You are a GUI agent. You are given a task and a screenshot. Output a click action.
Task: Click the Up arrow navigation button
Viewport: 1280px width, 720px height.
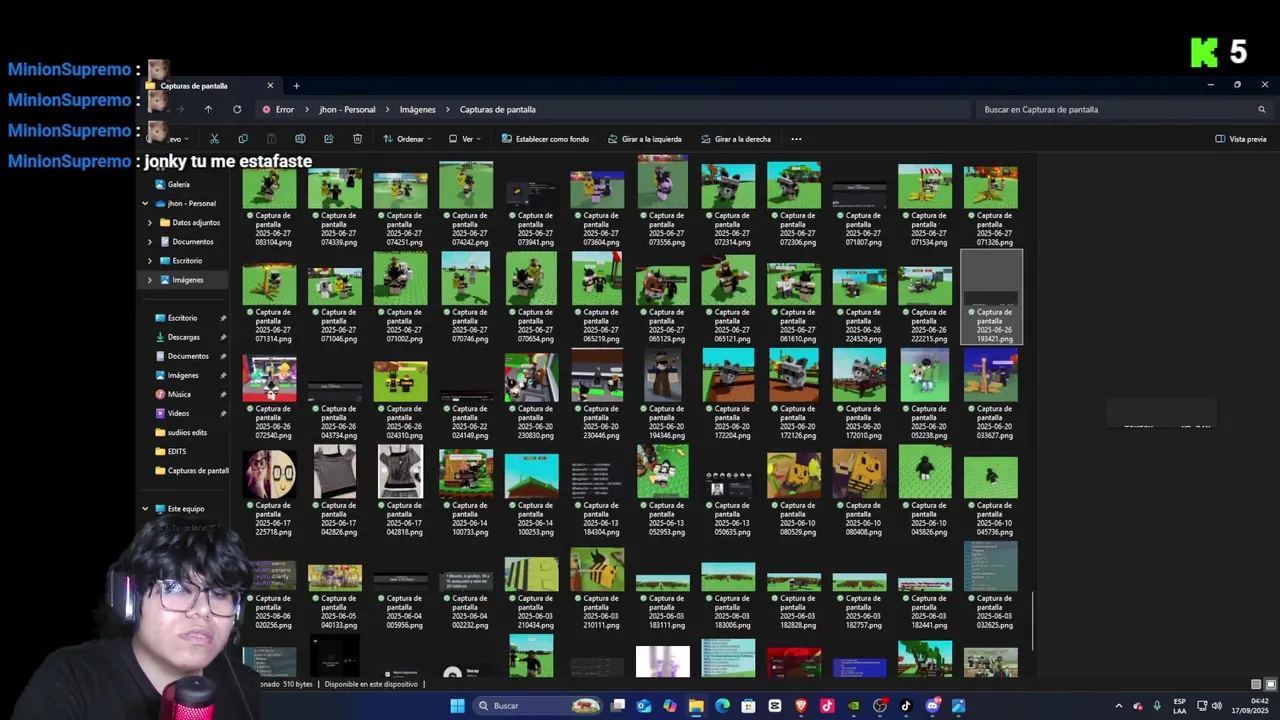(208, 109)
